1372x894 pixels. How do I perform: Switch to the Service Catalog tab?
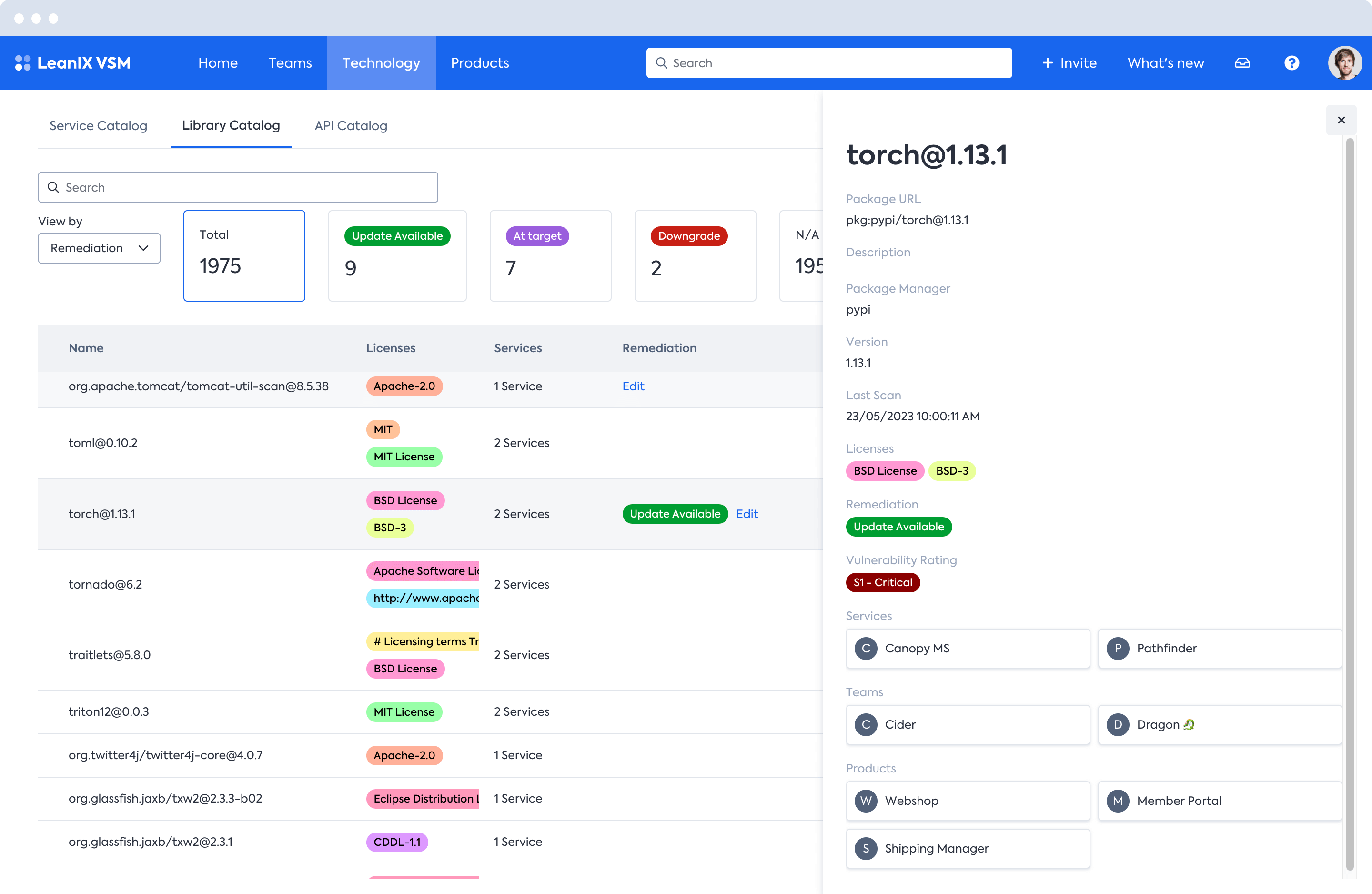[x=99, y=126]
